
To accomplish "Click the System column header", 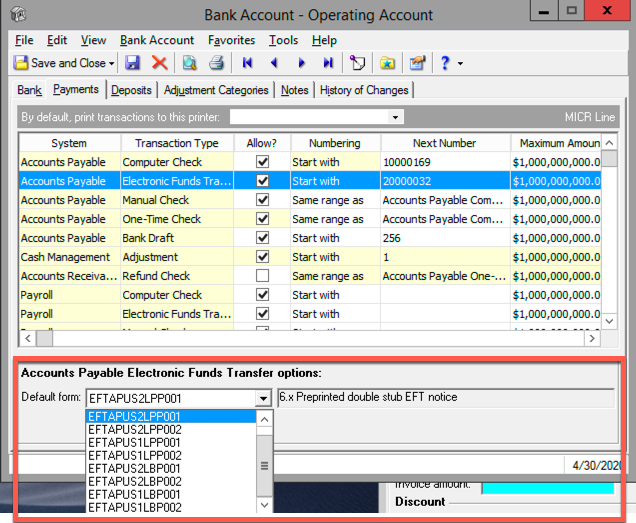I will tap(69, 143).
